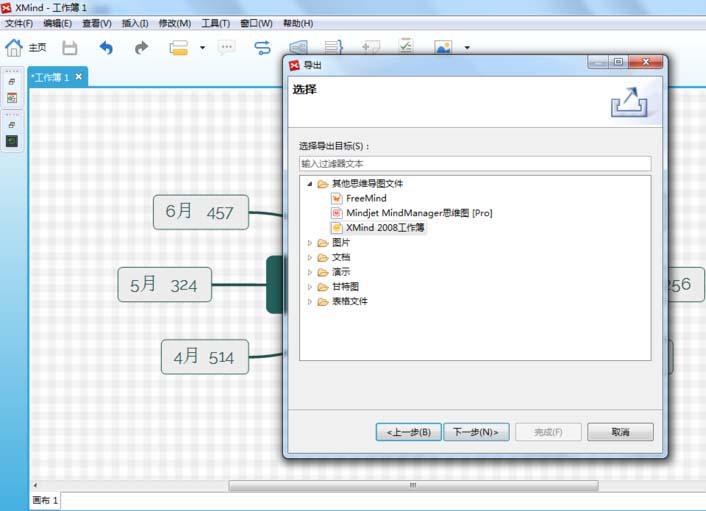
Task: Undo the last action with the blue arrow
Action: (106, 47)
